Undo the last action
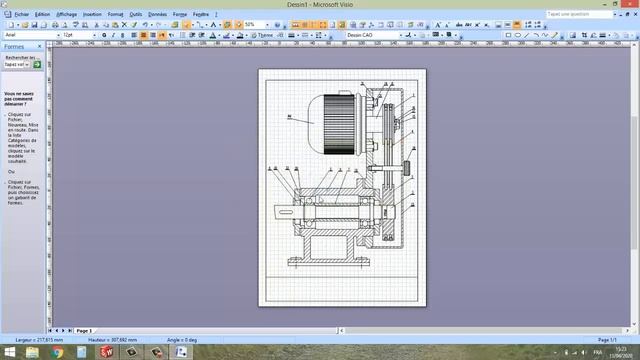The image size is (640, 360). (145, 25)
